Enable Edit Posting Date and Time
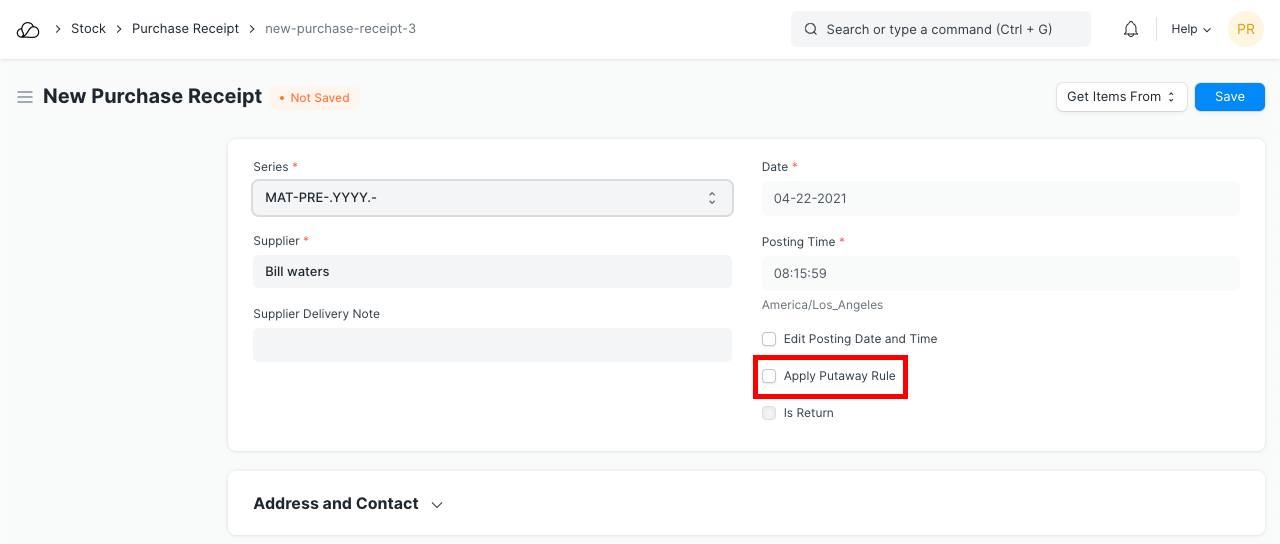 (769, 339)
